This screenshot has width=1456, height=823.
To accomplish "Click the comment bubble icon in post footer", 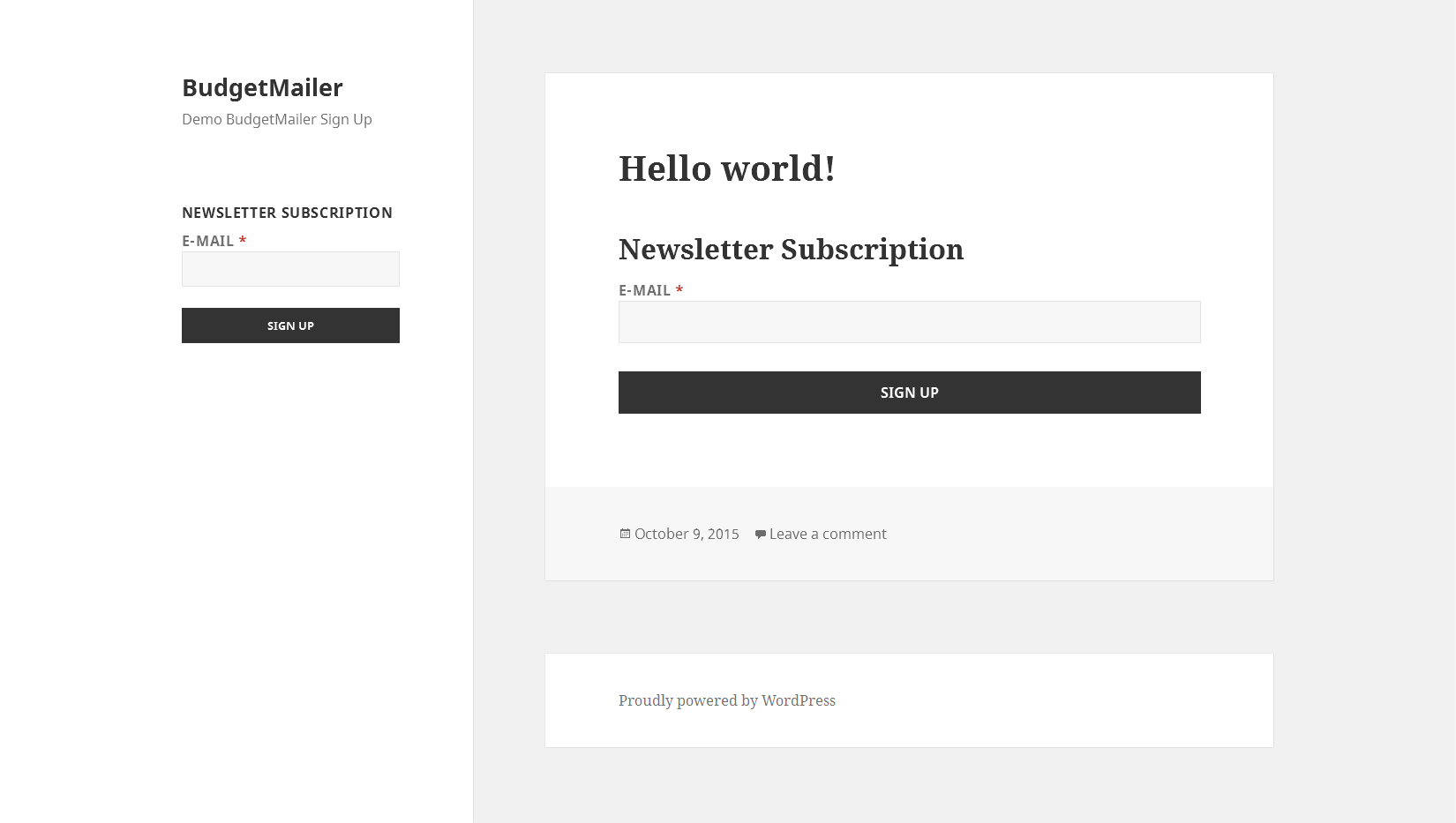I will tap(760, 535).
